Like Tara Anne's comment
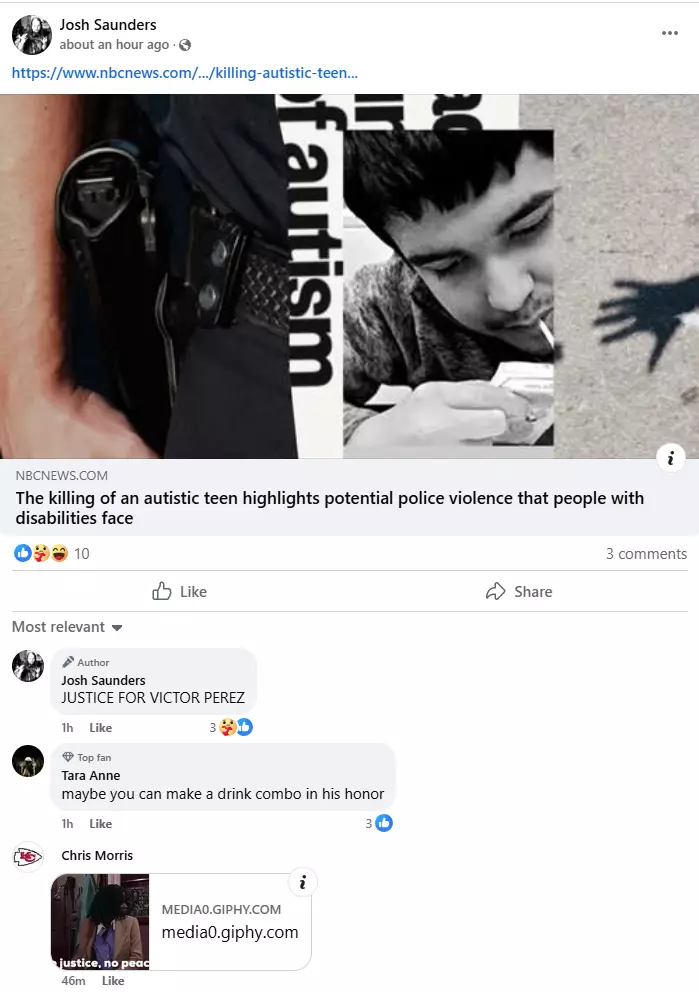Screen dimensions: 699x992 click(x=101, y=824)
